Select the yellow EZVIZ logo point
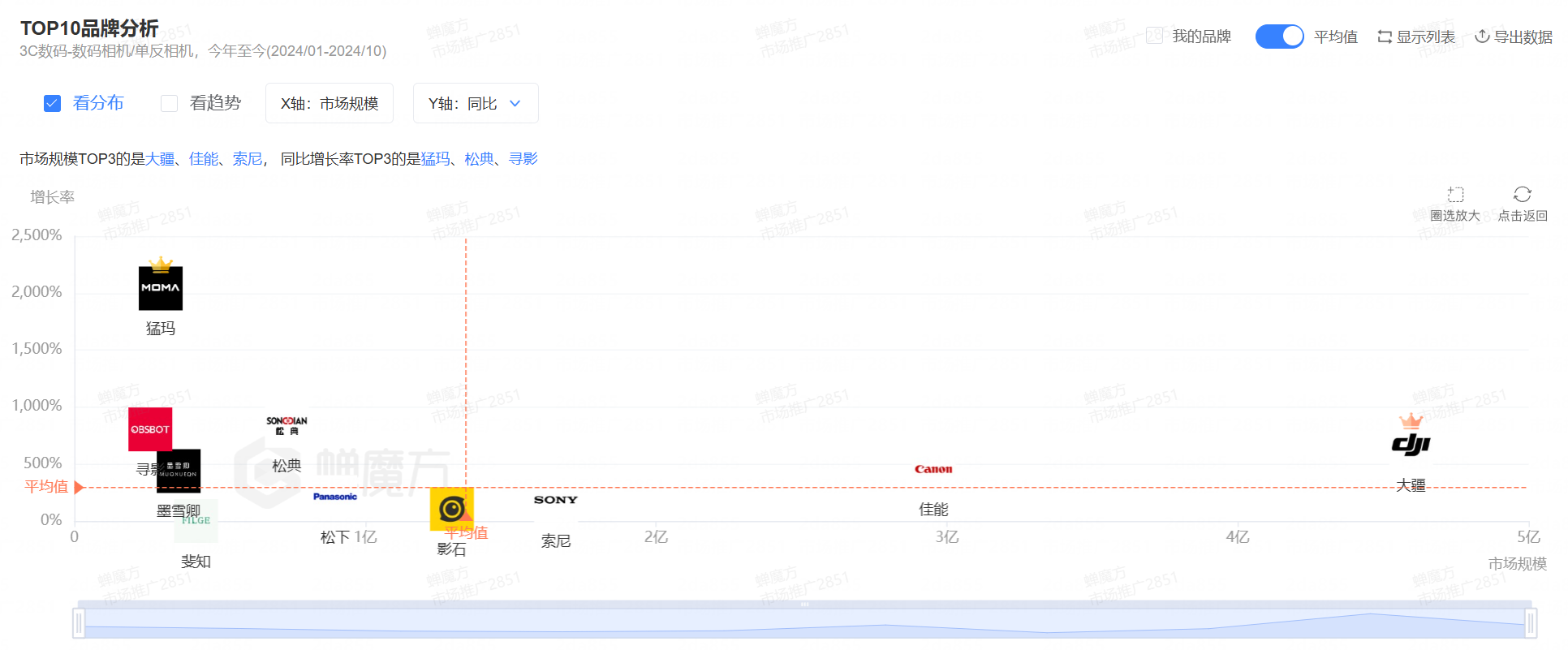 (451, 509)
